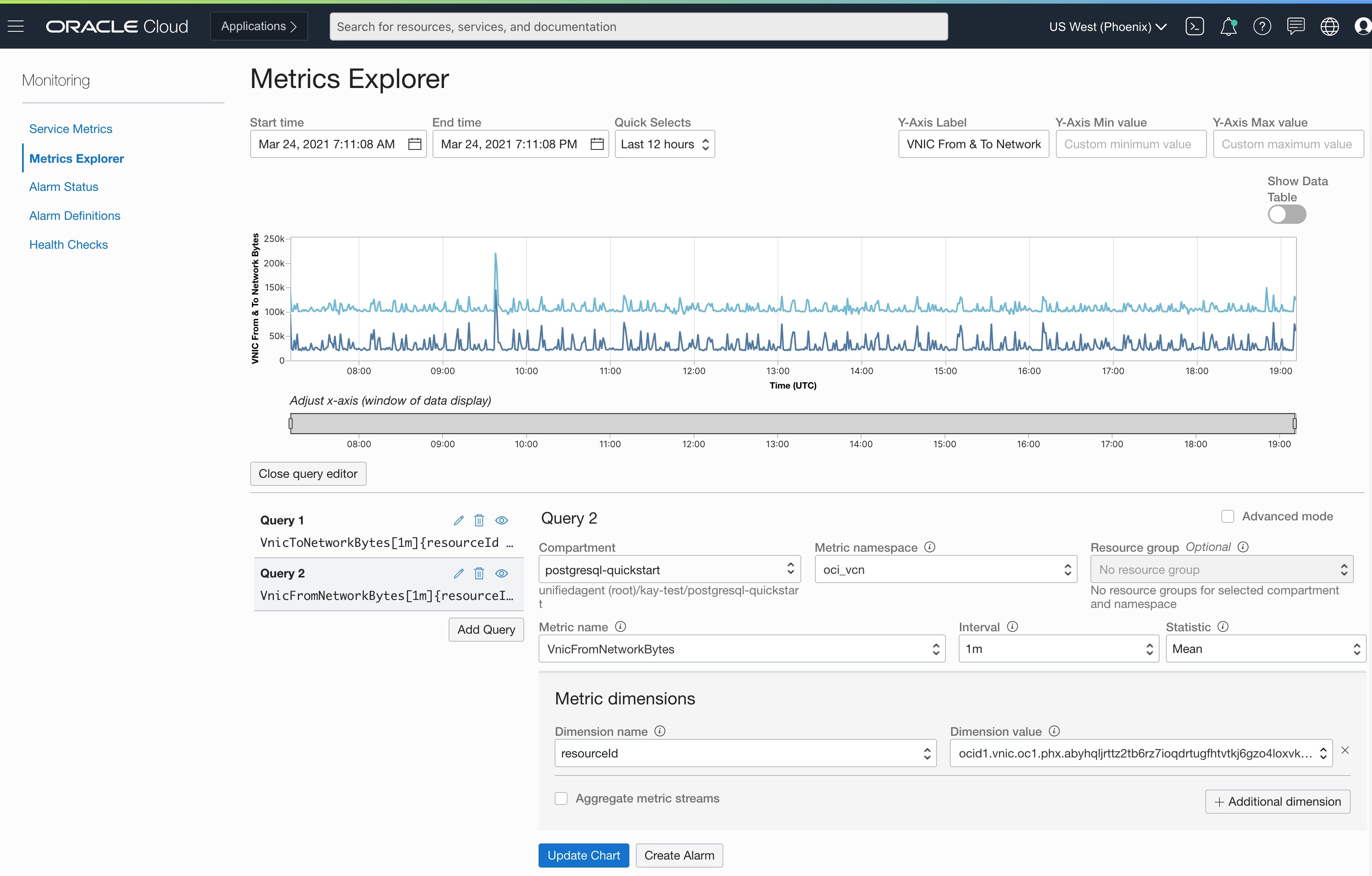Click the Update Chart button
Screen dimensions: 1372x876
(x=584, y=855)
